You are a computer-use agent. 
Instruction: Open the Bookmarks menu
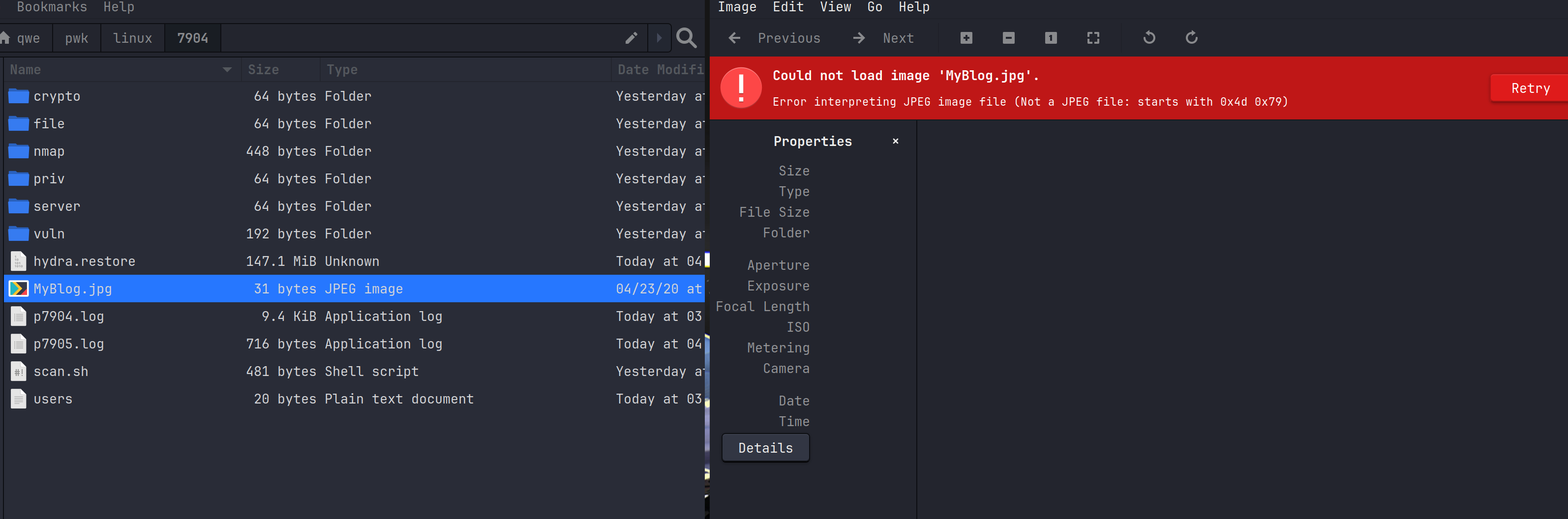pos(52,7)
